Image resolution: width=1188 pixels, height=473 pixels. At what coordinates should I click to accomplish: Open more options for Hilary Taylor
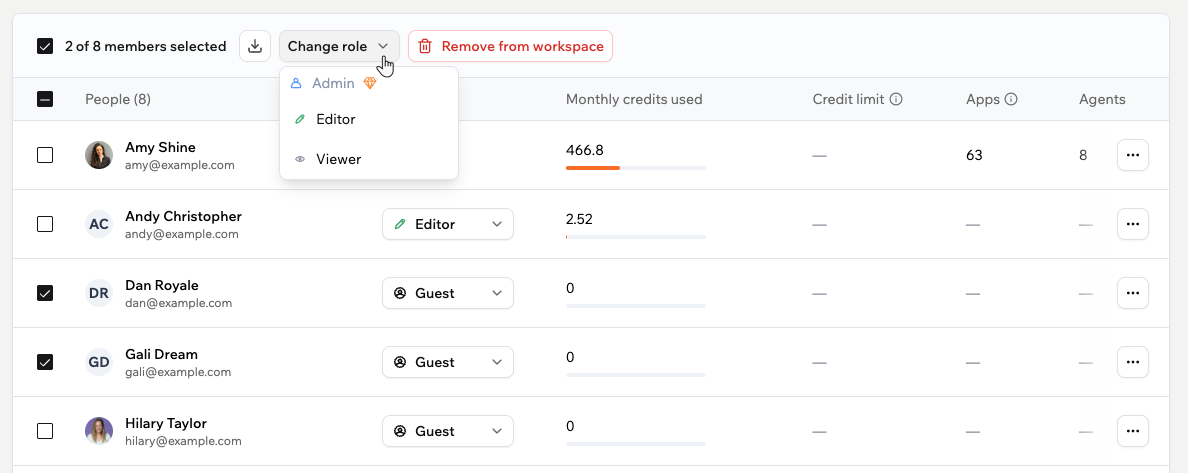(1133, 431)
